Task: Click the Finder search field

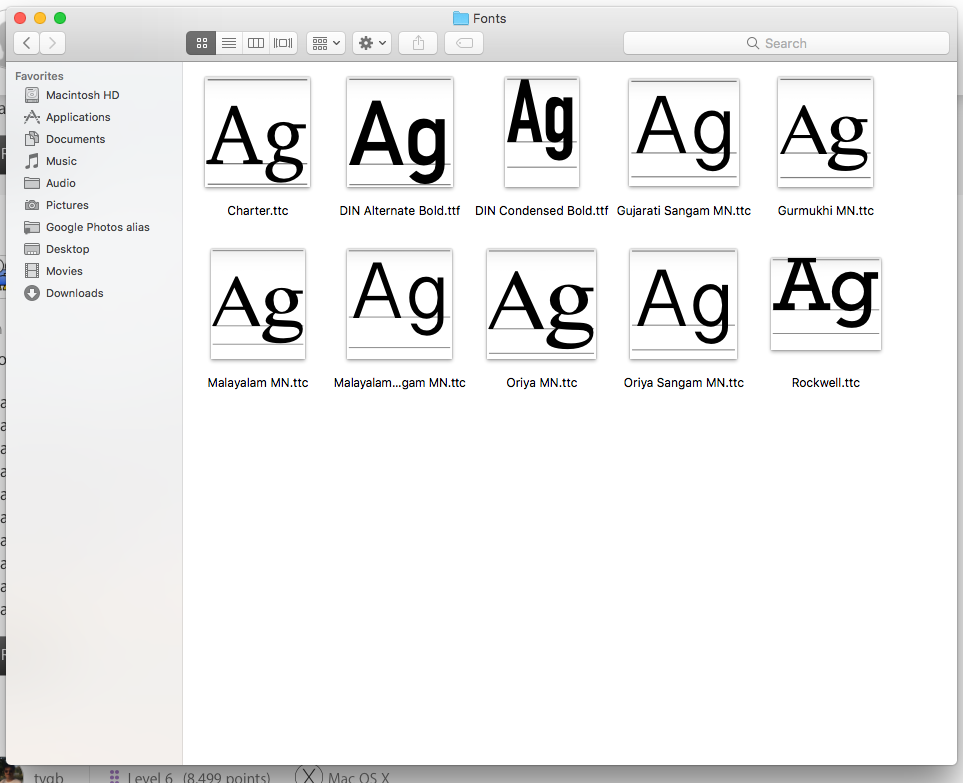Action: (x=786, y=43)
